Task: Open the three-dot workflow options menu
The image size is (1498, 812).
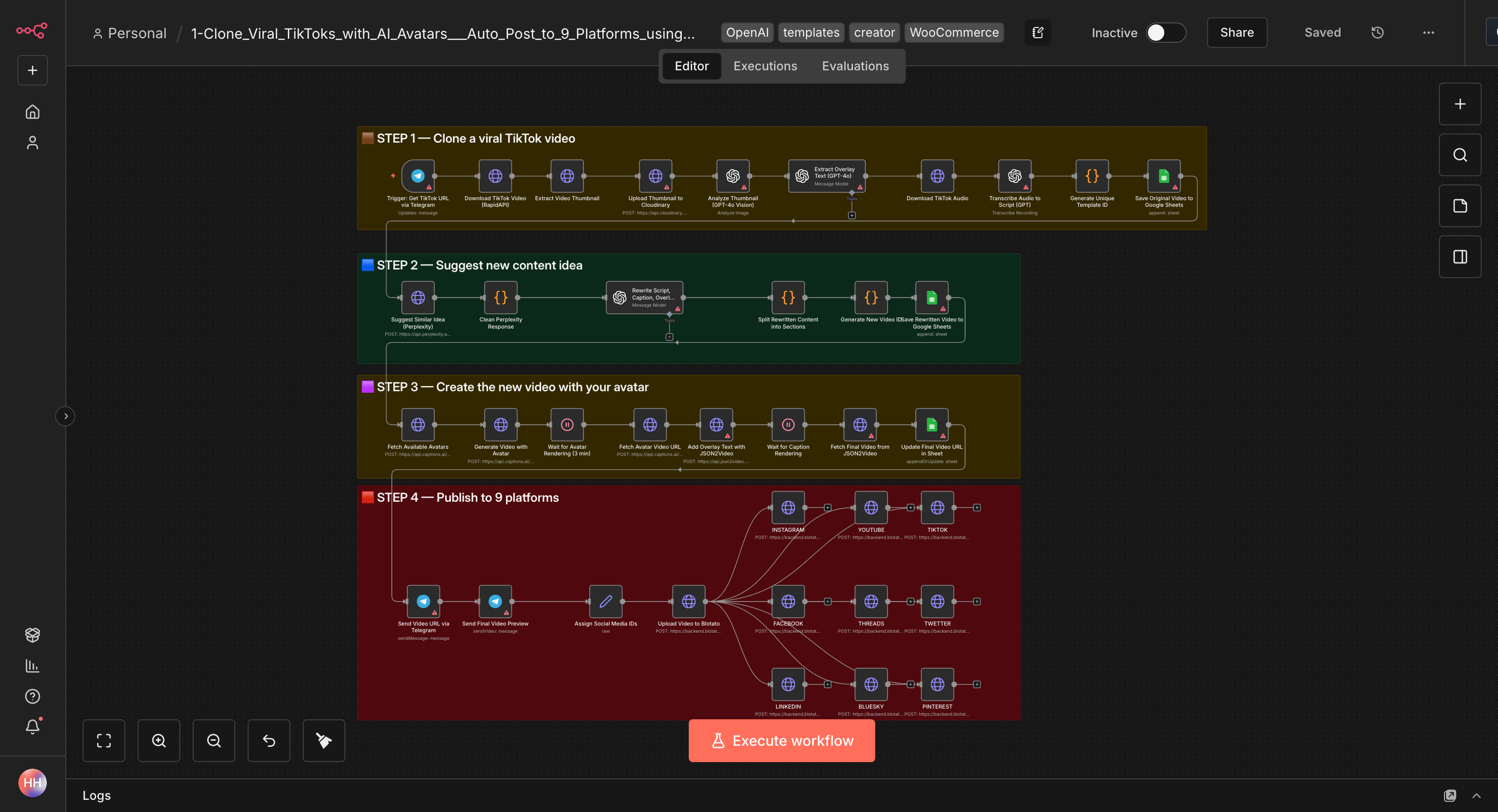Action: [1428, 33]
